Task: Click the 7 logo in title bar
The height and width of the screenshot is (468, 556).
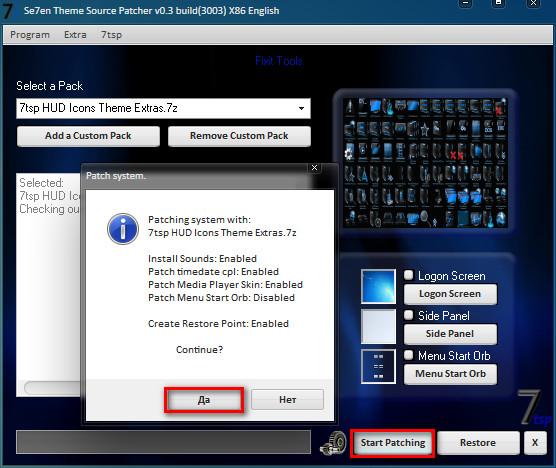Action: (x=7, y=11)
